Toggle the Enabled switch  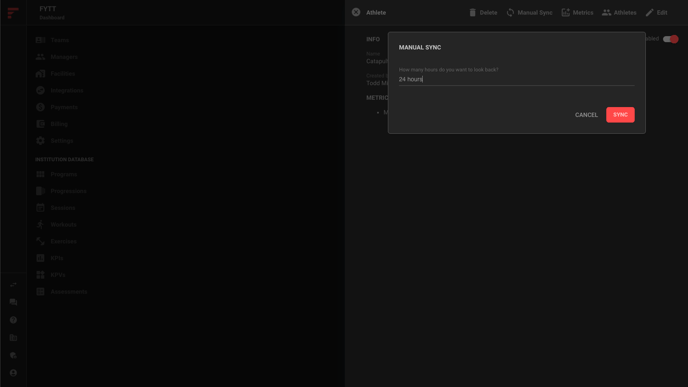click(x=670, y=39)
